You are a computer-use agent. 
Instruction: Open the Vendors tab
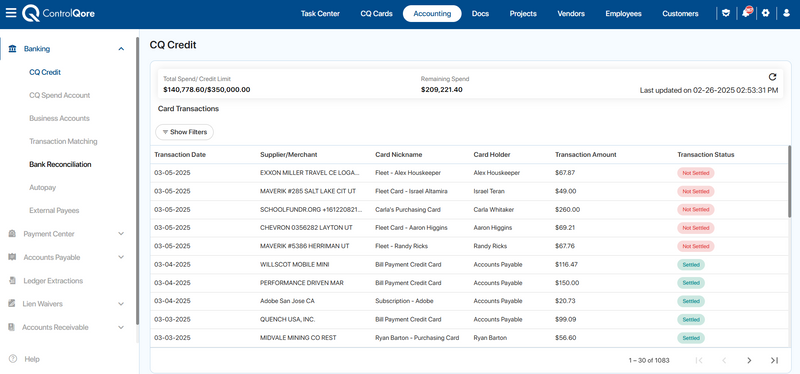click(x=571, y=14)
